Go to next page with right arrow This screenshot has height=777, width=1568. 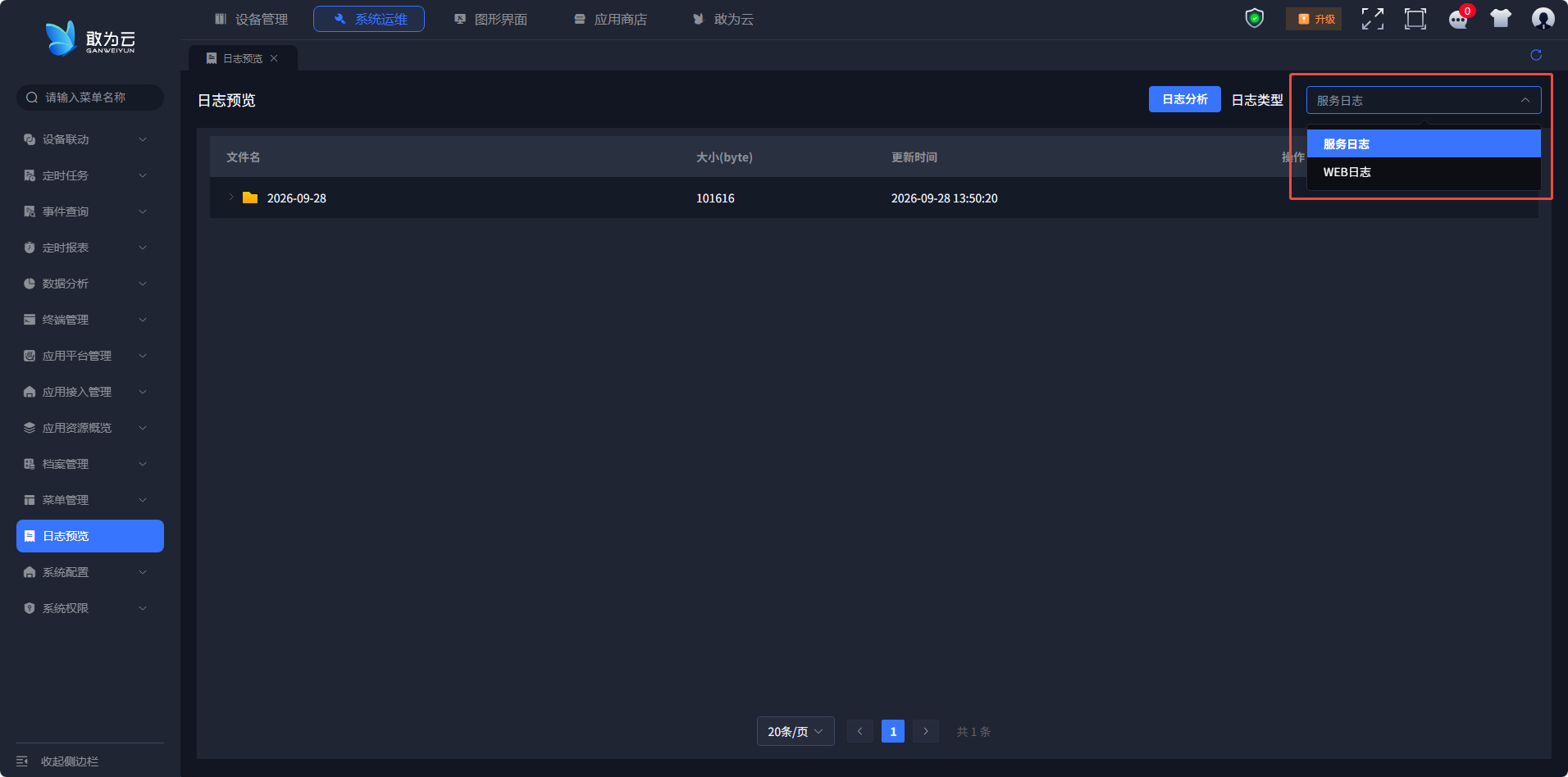(x=926, y=731)
